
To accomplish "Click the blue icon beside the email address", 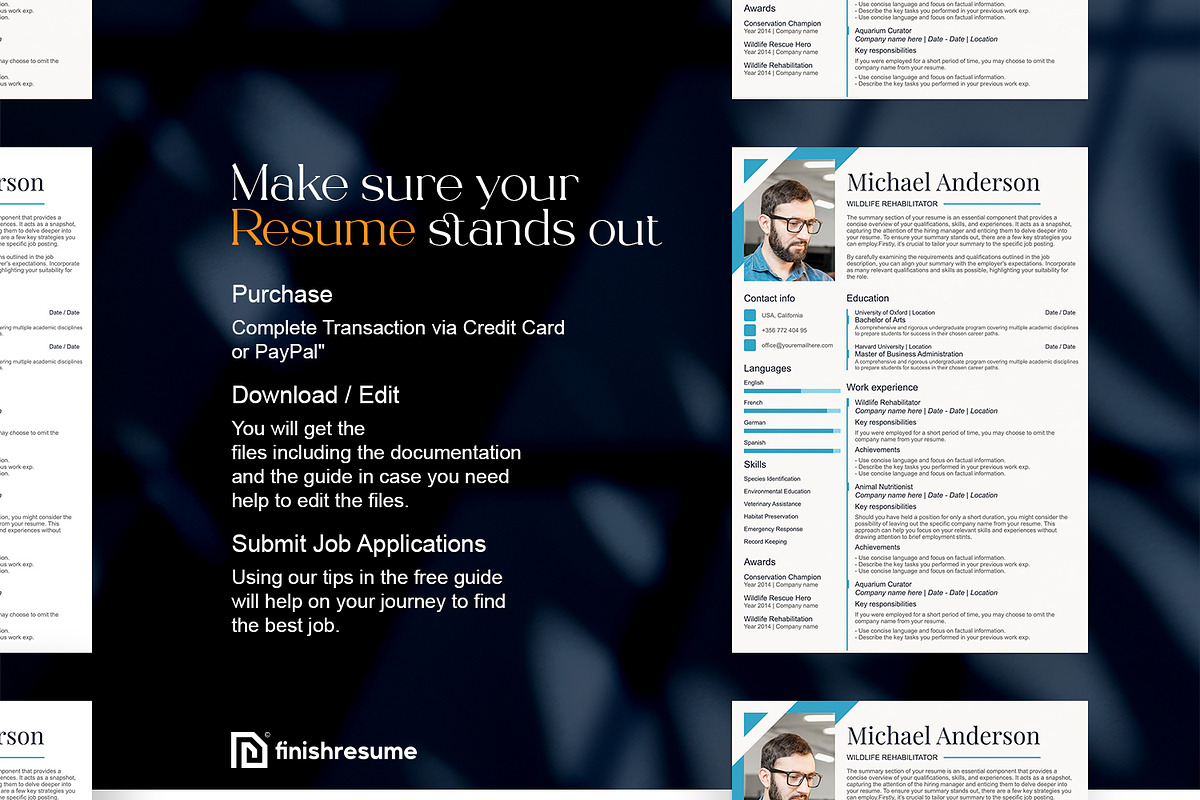I will pyautogui.click(x=750, y=345).
